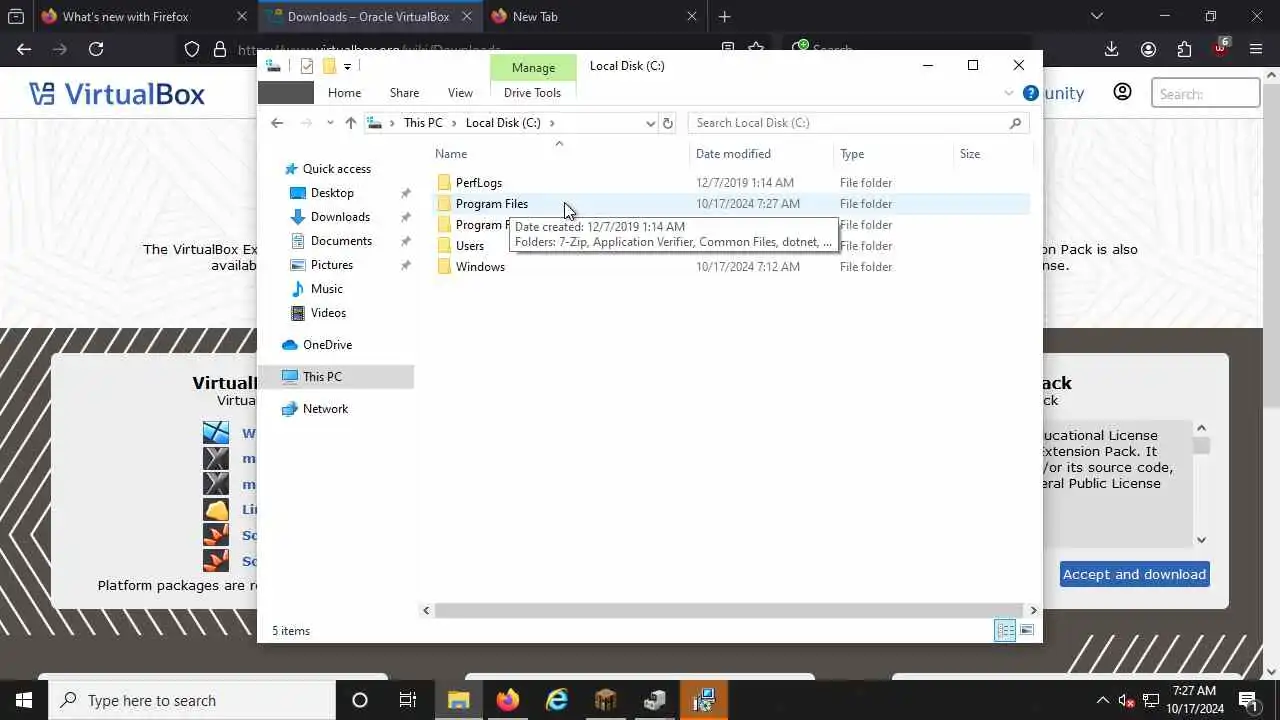This screenshot has width=1280, height=720.
Task: Click the Windows folder icon
Action: point(444,267)
